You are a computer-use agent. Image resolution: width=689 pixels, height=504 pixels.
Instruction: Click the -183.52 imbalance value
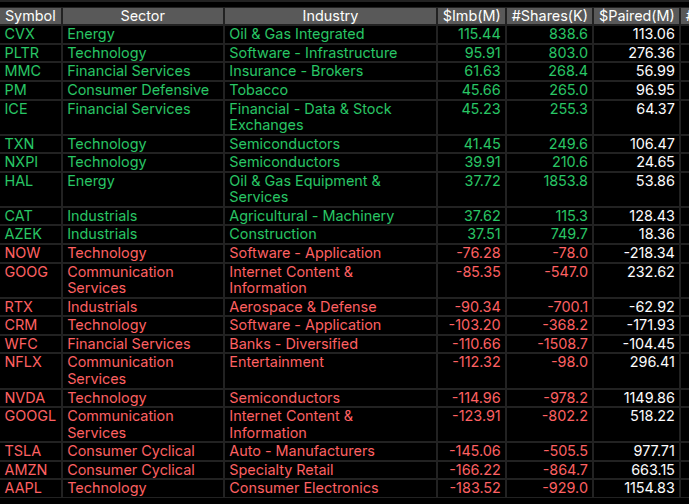pyautogui.click(x=475, y=488)
